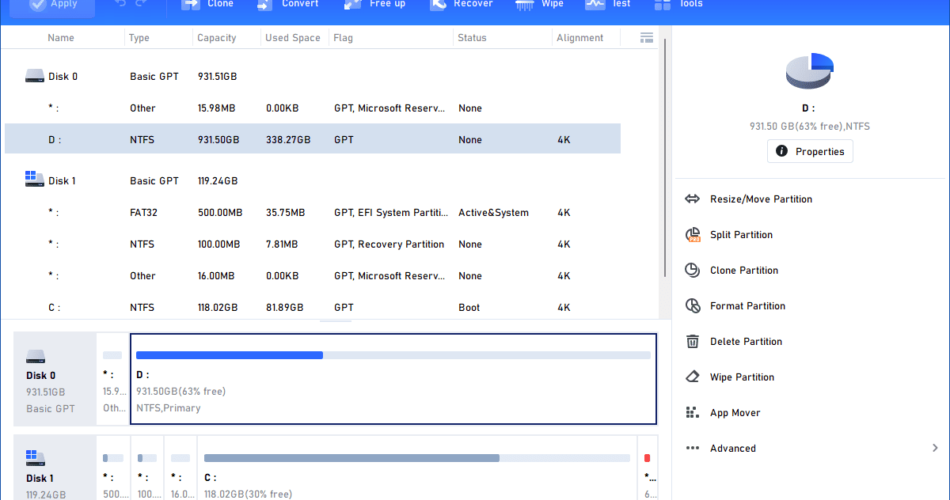Click the Alignment column header
The image size is (950, 500).
580,38
